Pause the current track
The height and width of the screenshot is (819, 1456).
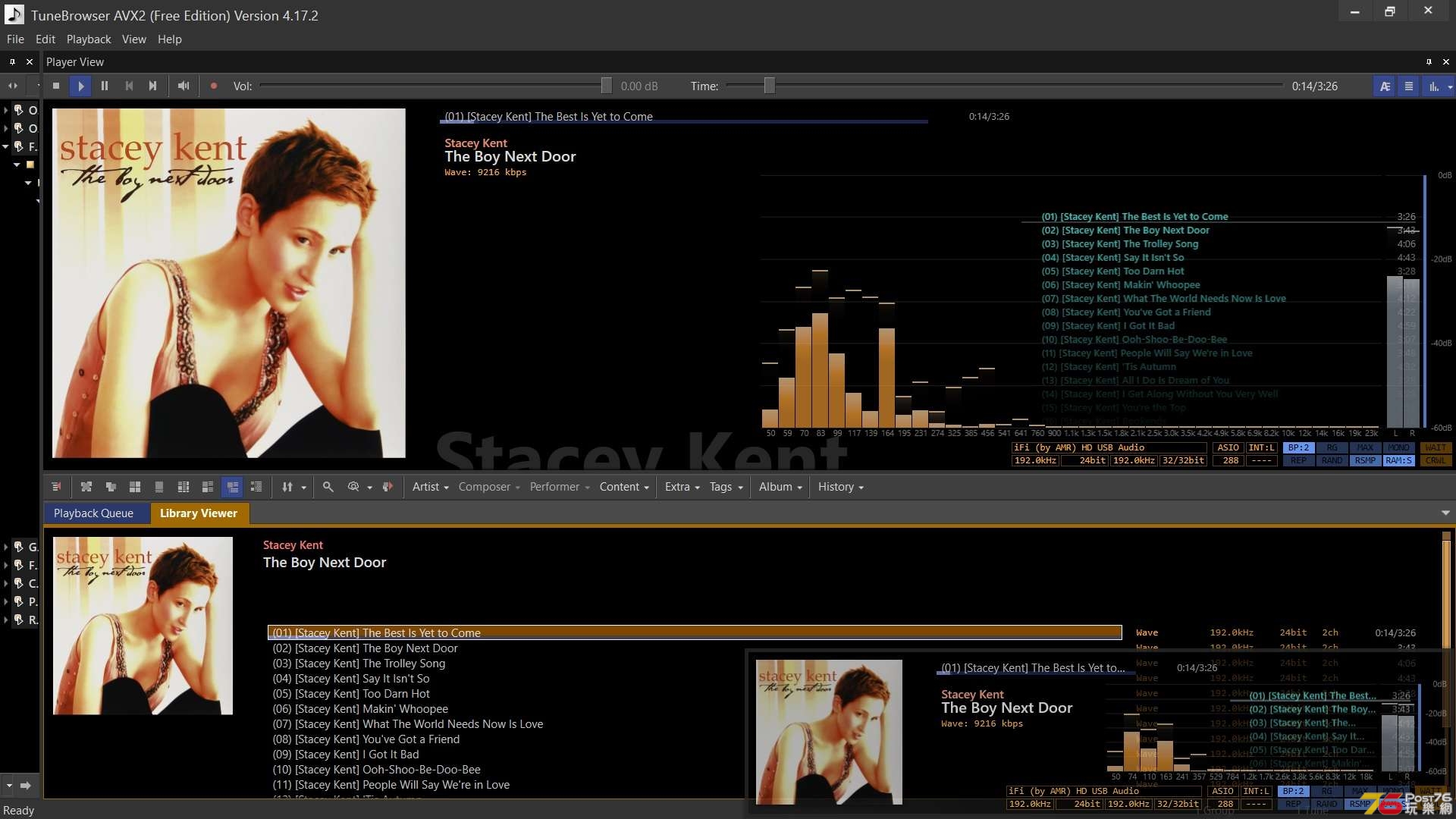[105, 86]
